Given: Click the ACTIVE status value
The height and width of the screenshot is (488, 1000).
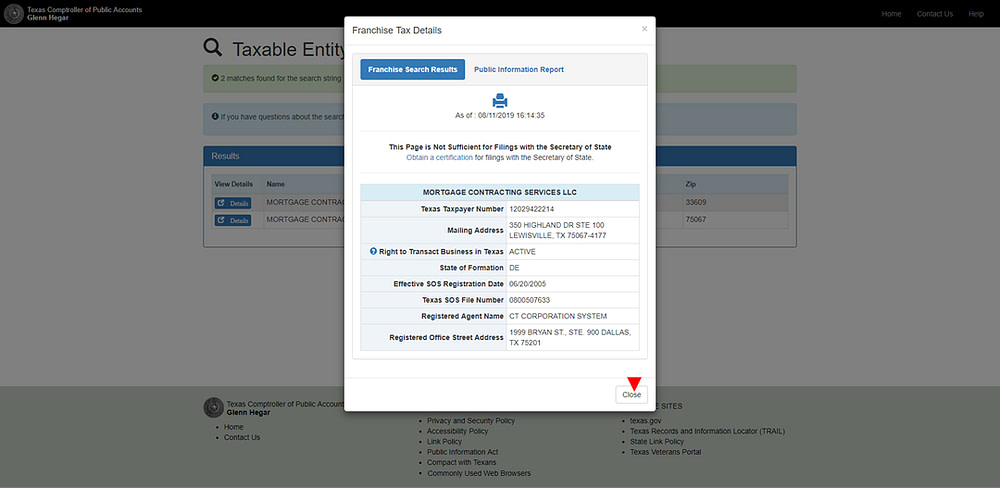Looking at the screenshot, I should (522, 251).
